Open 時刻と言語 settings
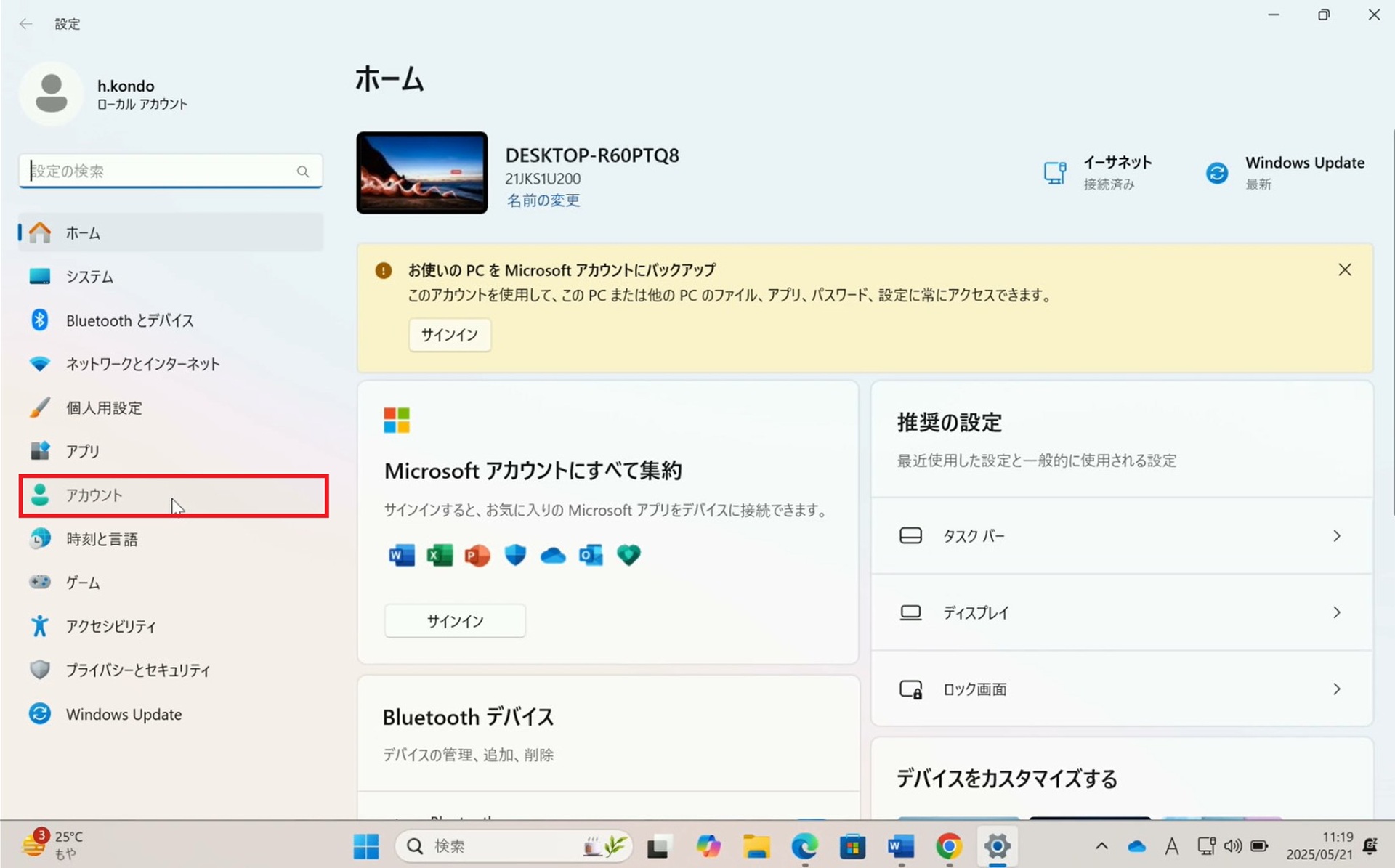Viewport: 1395px width, 868px height. click(x=171, y=539)
